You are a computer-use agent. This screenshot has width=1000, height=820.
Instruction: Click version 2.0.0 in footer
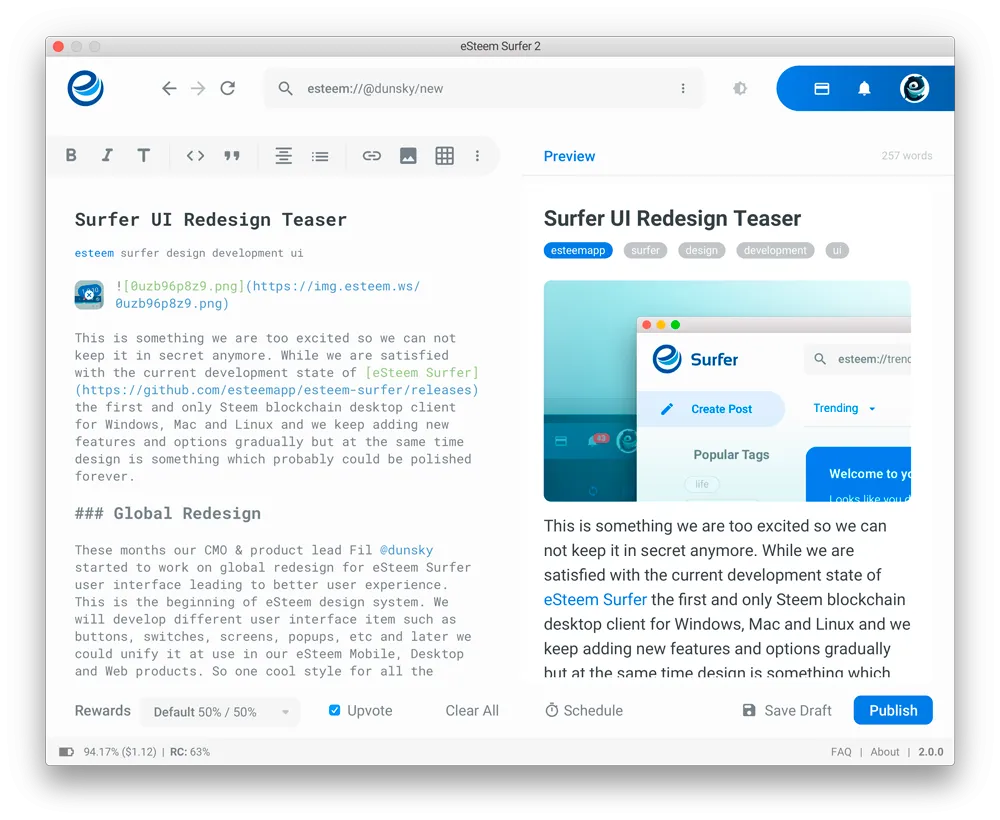(930, 752)
